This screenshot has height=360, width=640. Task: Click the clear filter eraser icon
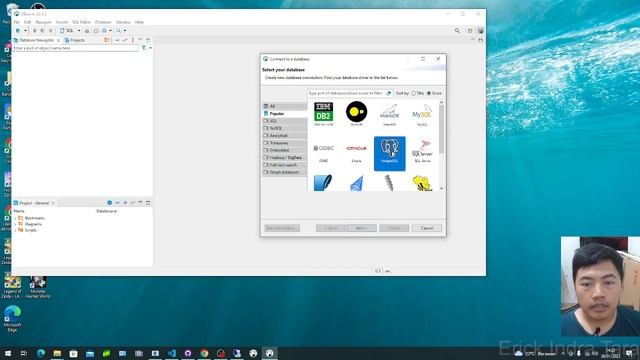pyautogui.click(x=389, y=93)
